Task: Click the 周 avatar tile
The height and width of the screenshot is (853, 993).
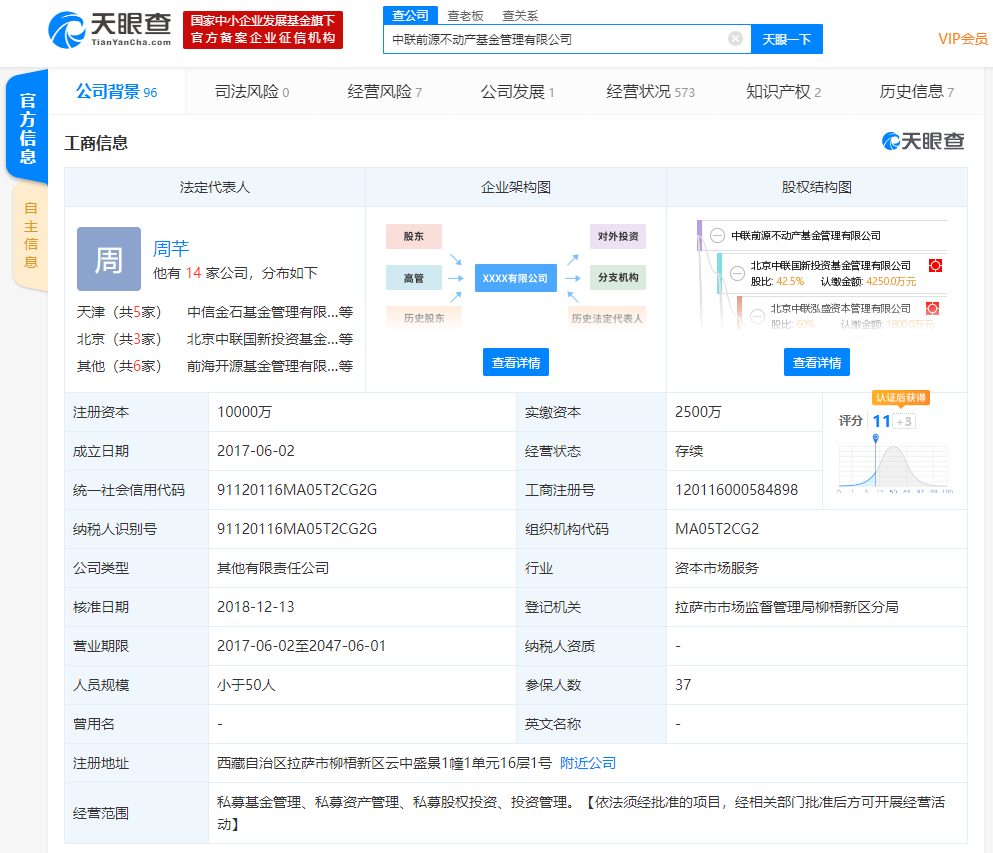Action: [x=109, y=259]
